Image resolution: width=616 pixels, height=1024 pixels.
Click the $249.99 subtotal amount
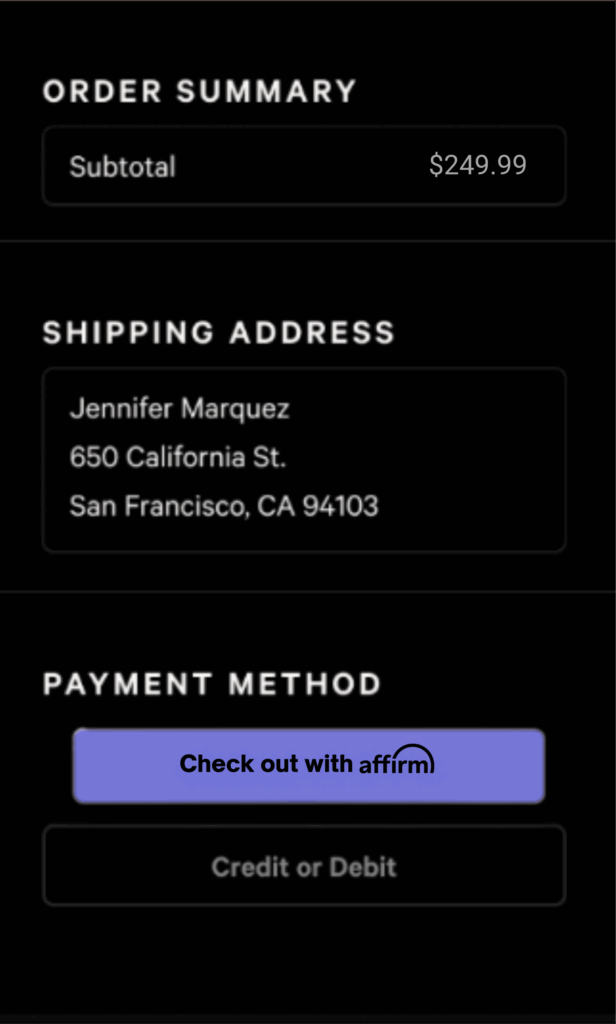click(477, 165)
